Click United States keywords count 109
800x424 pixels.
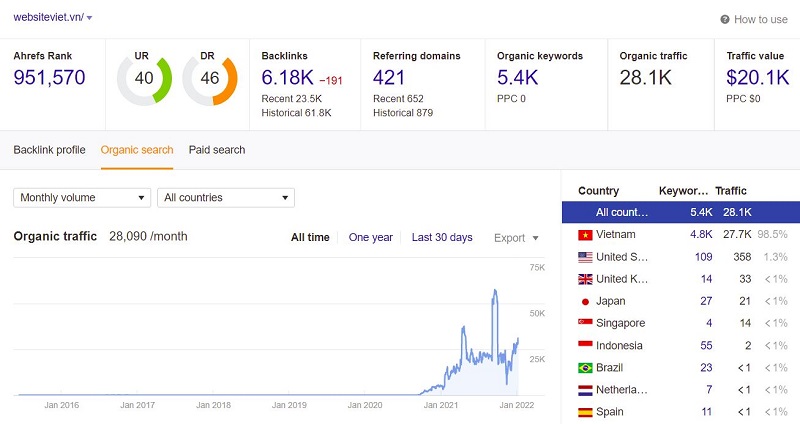point(704,257)
